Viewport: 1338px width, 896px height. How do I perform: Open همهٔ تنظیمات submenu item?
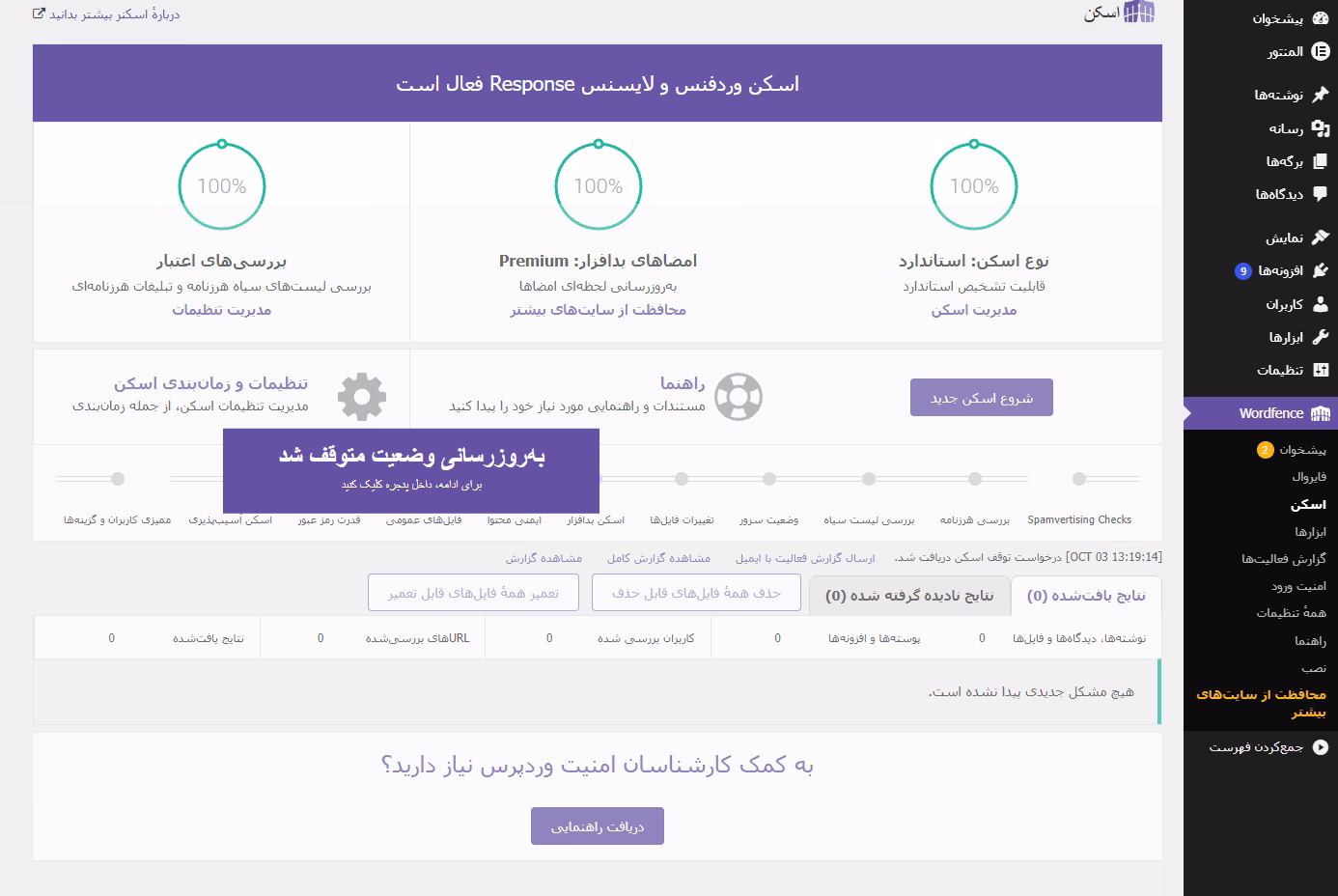pos(1291,613)
